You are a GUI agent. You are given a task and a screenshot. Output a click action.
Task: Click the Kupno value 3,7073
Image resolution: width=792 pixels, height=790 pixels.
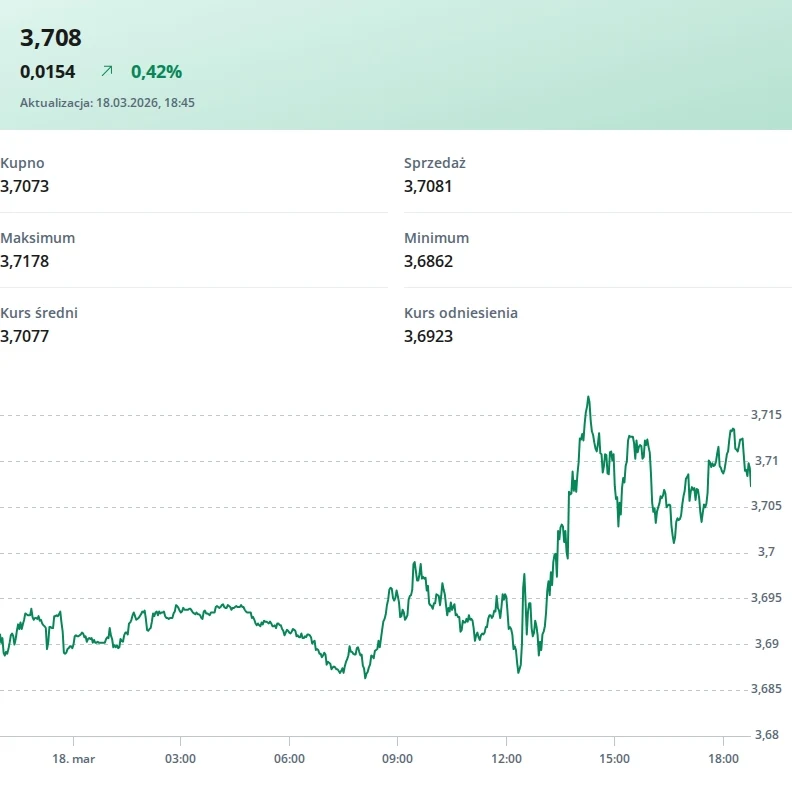pyautogui.click(x=24, y=186)
